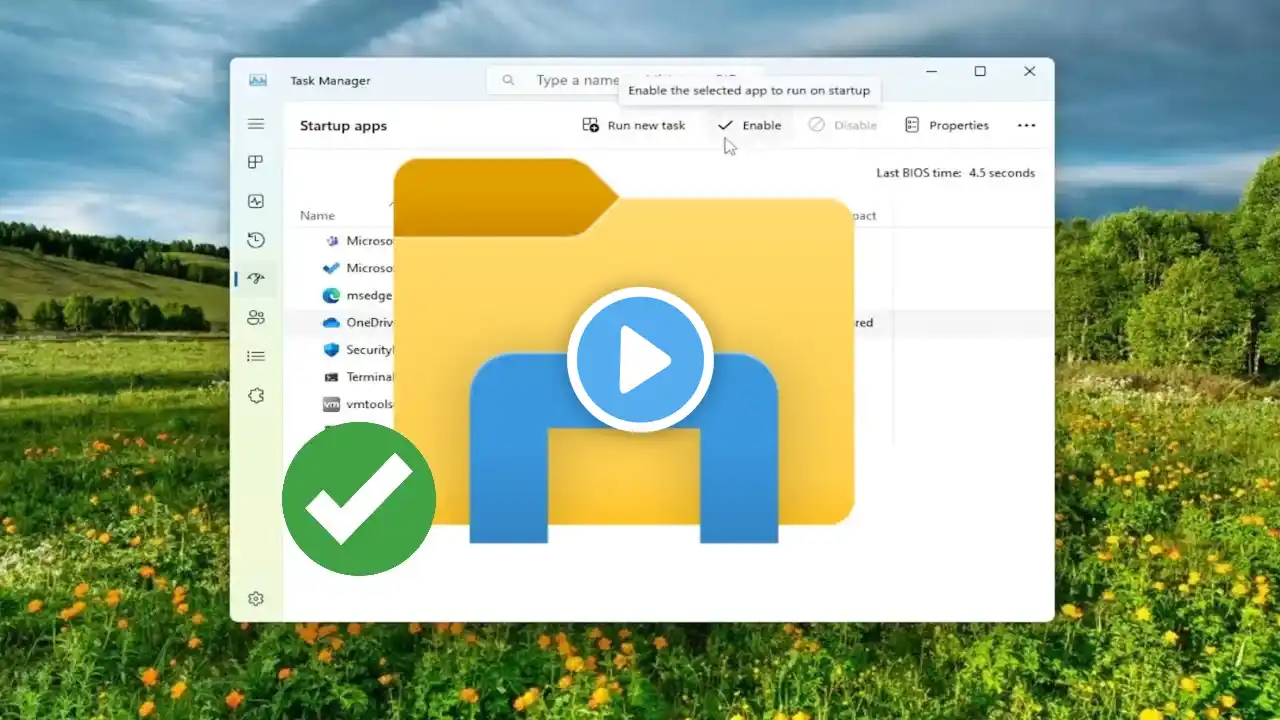Open the Performance page icon

(x=256, y=201)
